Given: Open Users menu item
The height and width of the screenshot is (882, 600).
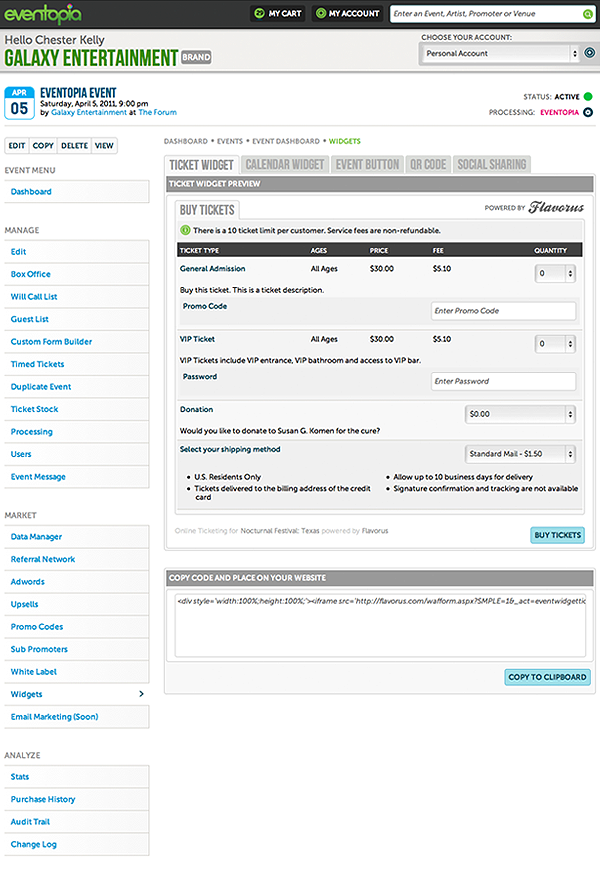Looking at the screenshot, I should click(x=76, y=454).
